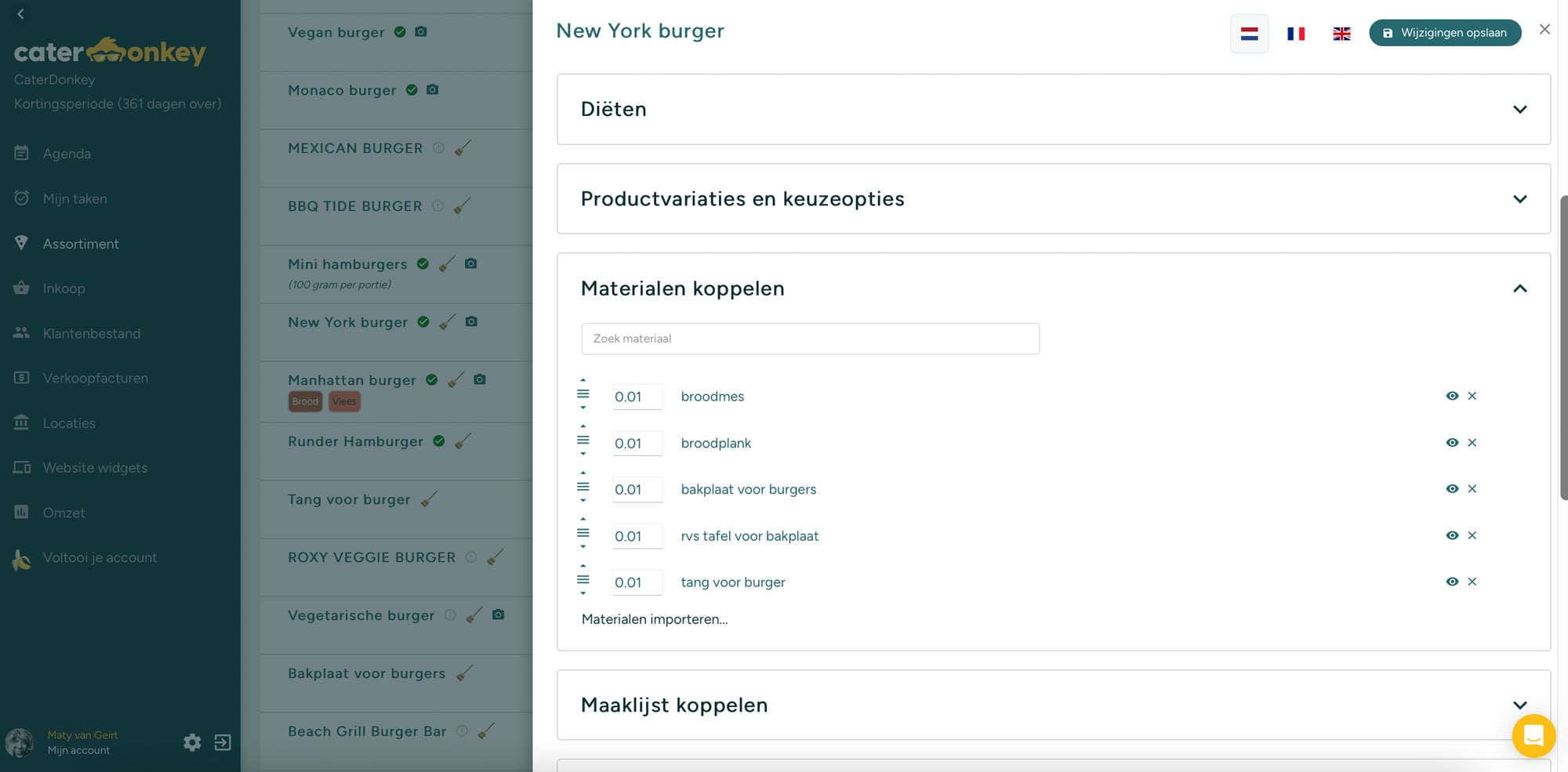This screenshot has width=1568, height=772.
Task: Open account settings gear icon
Action: [192, 742]
